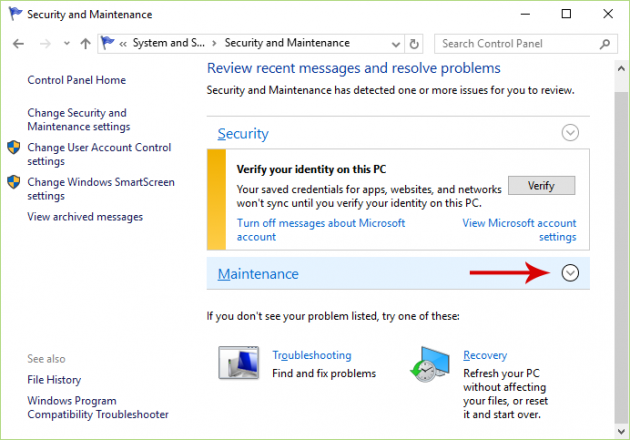
Task: Click the Up one level arrow
Action: click(x=85, y=44)
